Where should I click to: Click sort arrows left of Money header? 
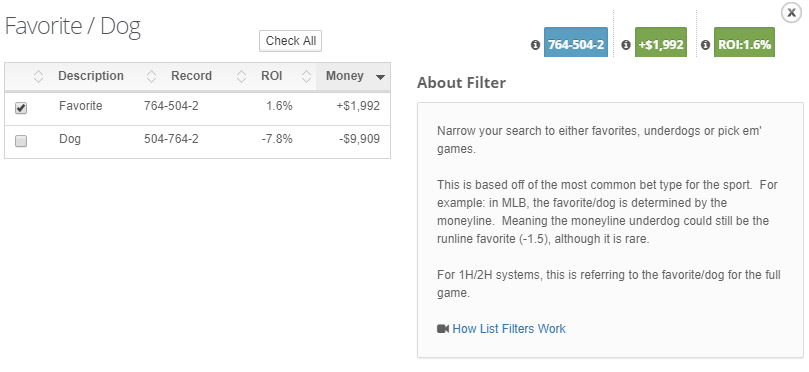coord(306,76)
